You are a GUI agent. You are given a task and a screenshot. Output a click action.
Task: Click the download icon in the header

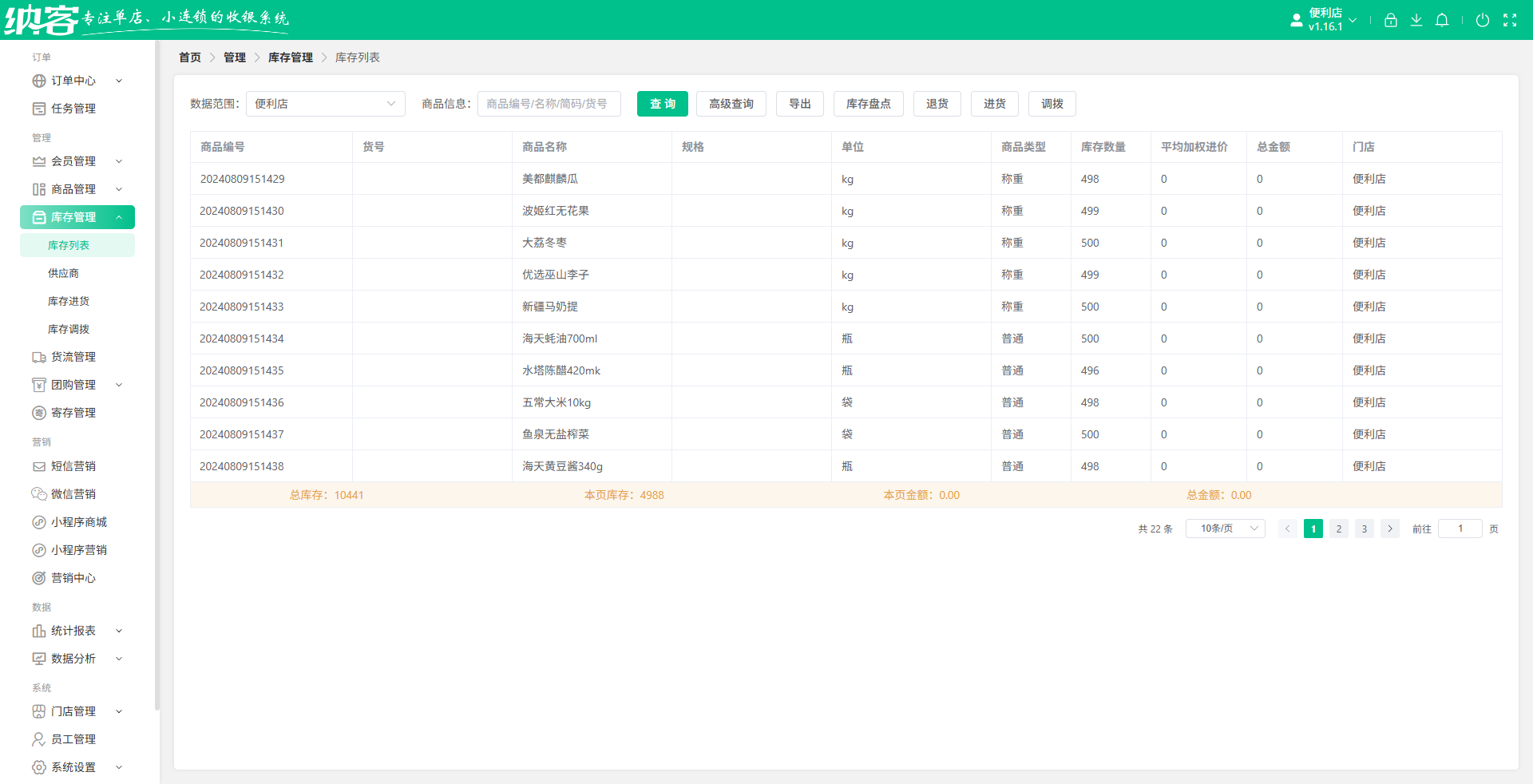click(1416, 20)
